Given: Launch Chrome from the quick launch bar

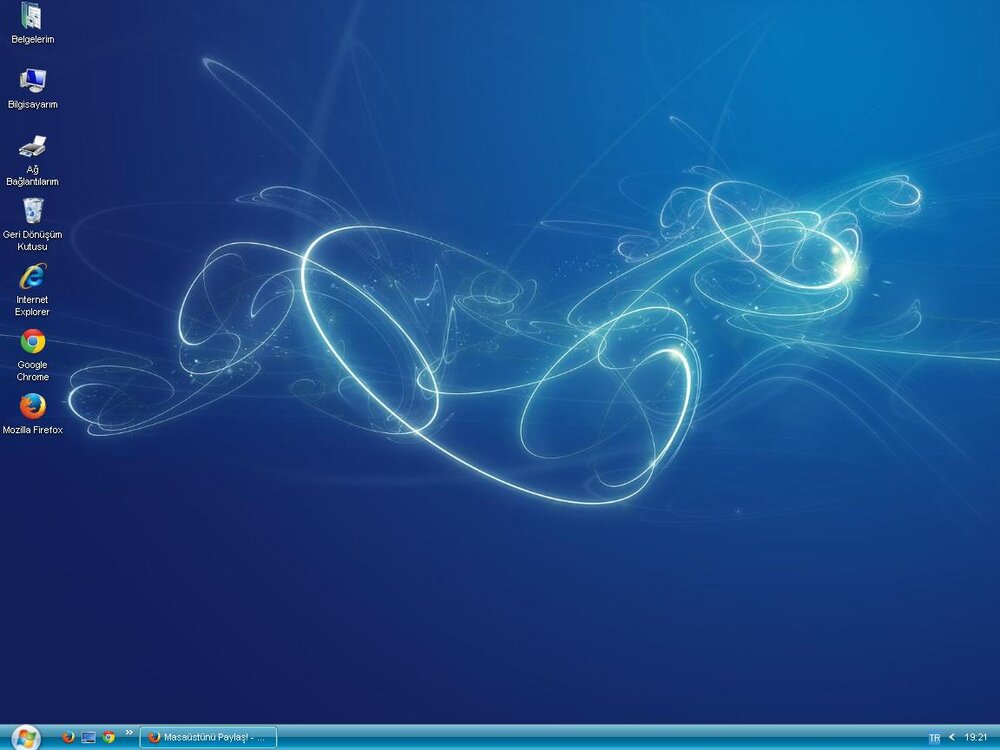Looking at the screenshot, I should click(108, 737).
